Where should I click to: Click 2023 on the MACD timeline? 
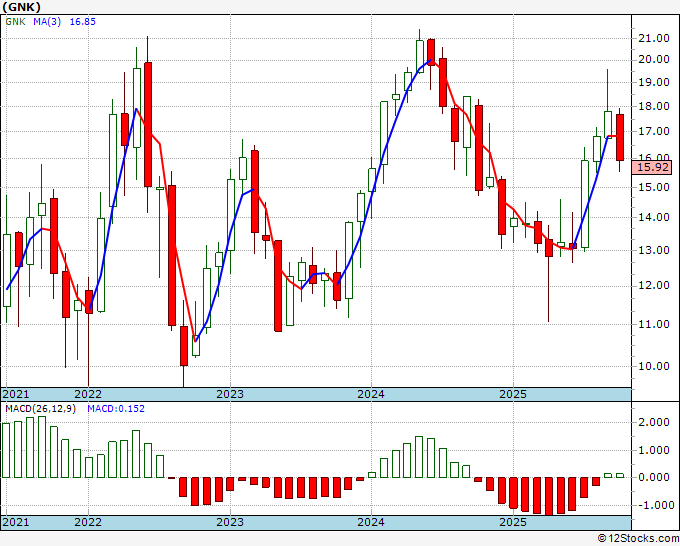(230, 522)
